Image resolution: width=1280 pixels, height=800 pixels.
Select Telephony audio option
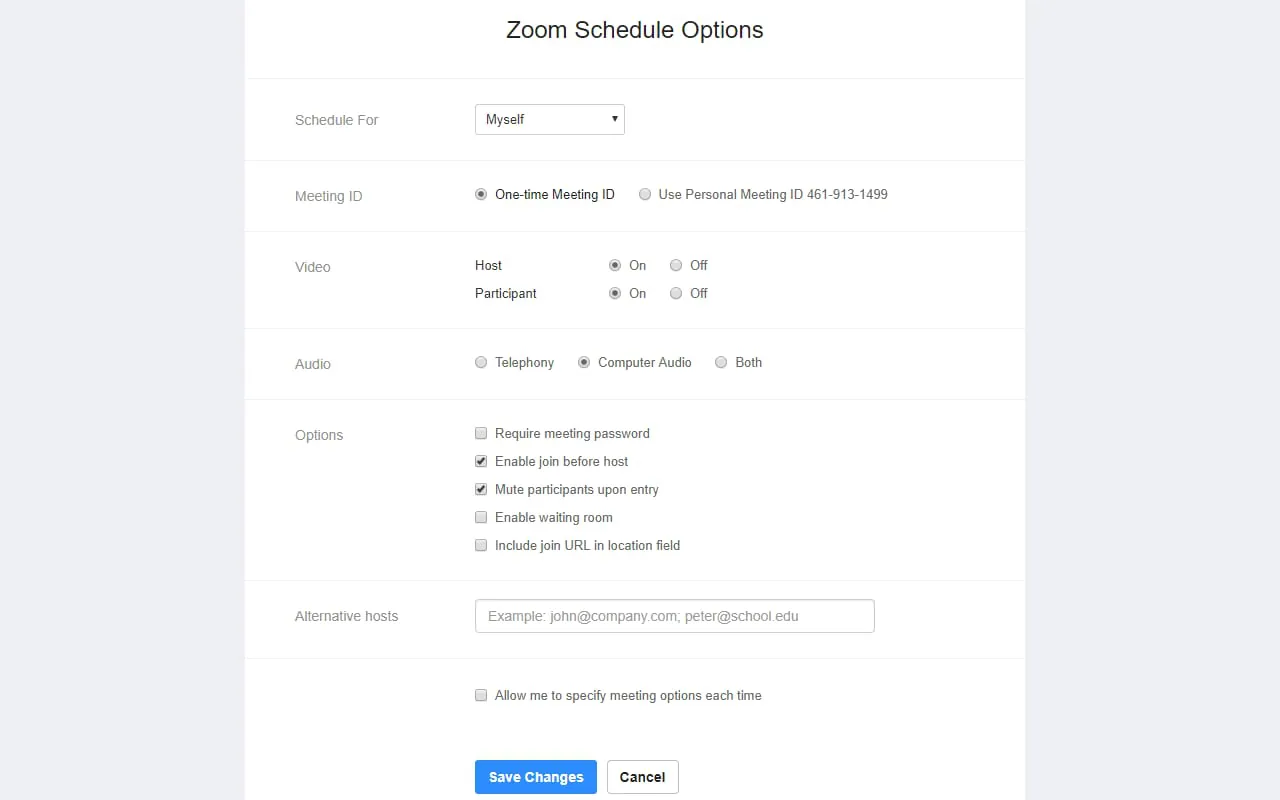[x=481, y=362]
